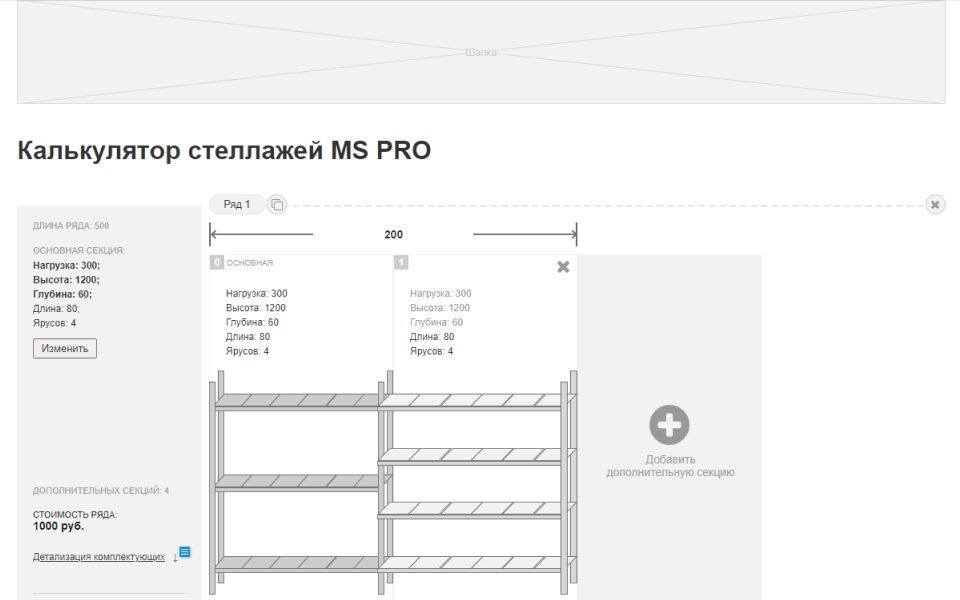Open the blue components detail list icon

[x=184, y=552]
